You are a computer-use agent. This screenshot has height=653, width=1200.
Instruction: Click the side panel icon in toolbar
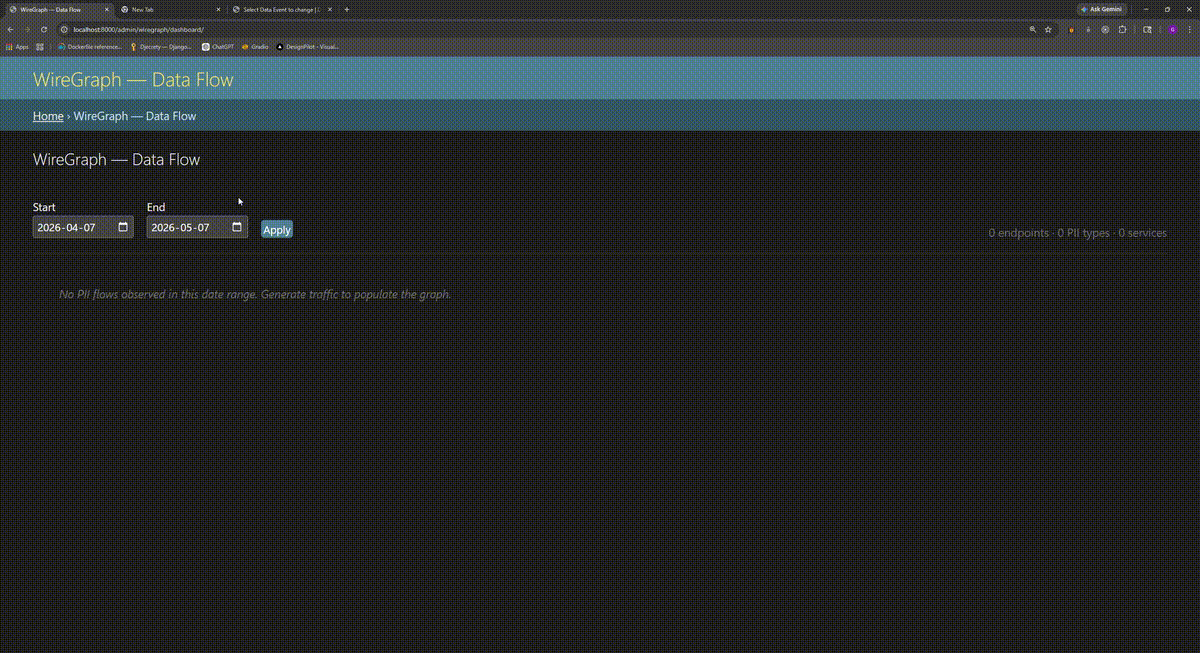[x=1148, y=30]
